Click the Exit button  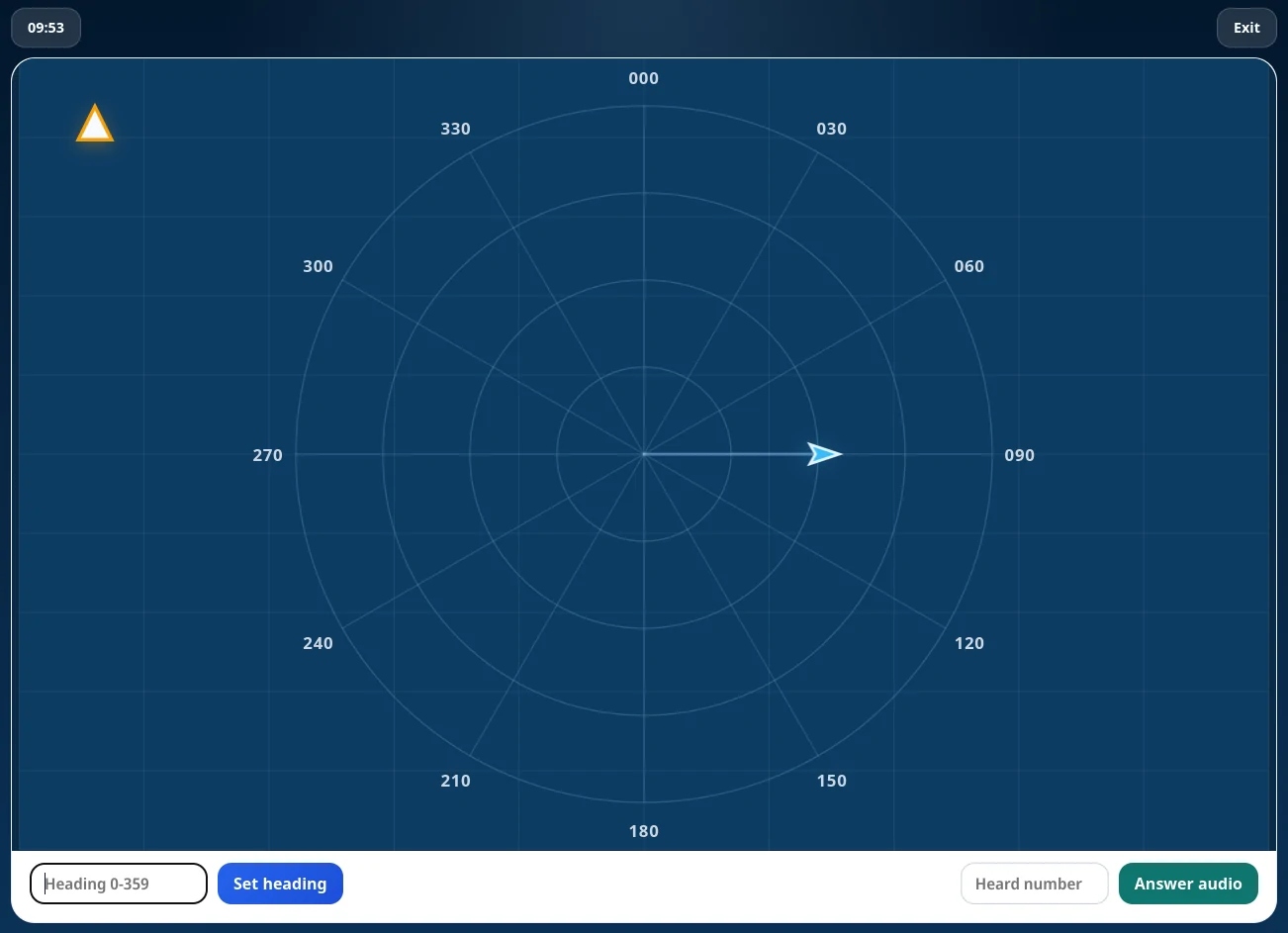pyautogui.click(x=1246, y=28)
